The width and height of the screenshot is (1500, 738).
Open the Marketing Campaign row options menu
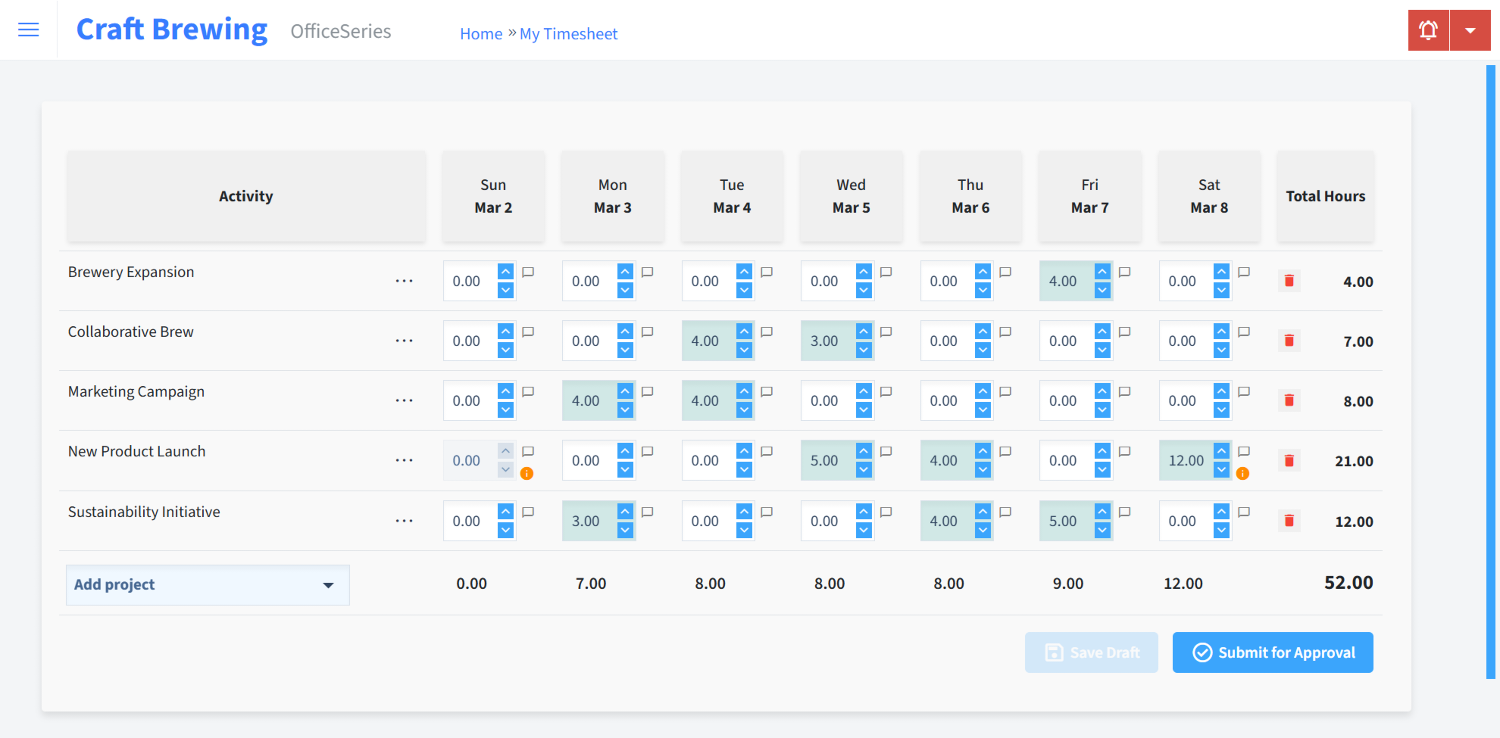[x=404, y=400]
